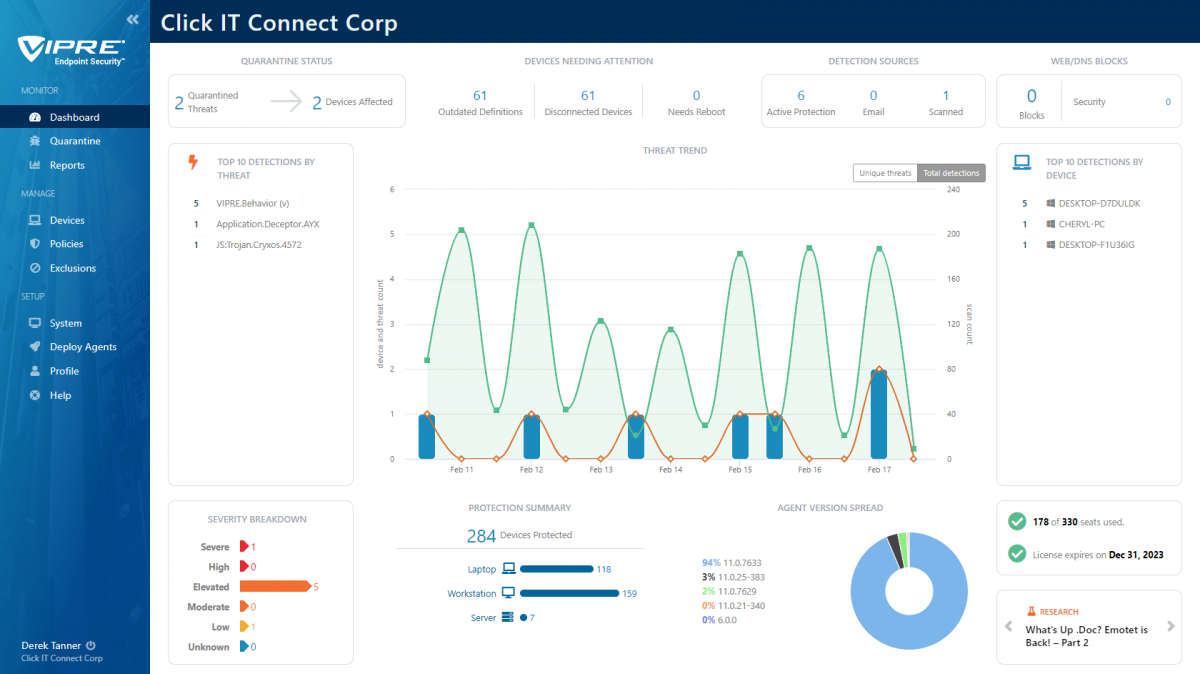1200x674 pixels.
Task: Click the power icon beside Derek Tanner
Action: pyautogui.click(x=91, y=646)
